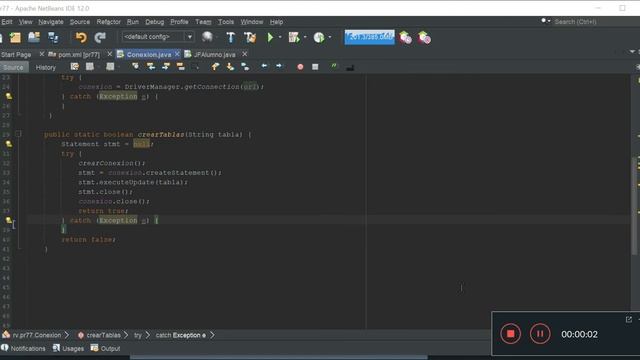Click Find Selection icon in editor toolbar
Image resolution: width=640 pixels, height=360 pixels.
coord(135,66)
